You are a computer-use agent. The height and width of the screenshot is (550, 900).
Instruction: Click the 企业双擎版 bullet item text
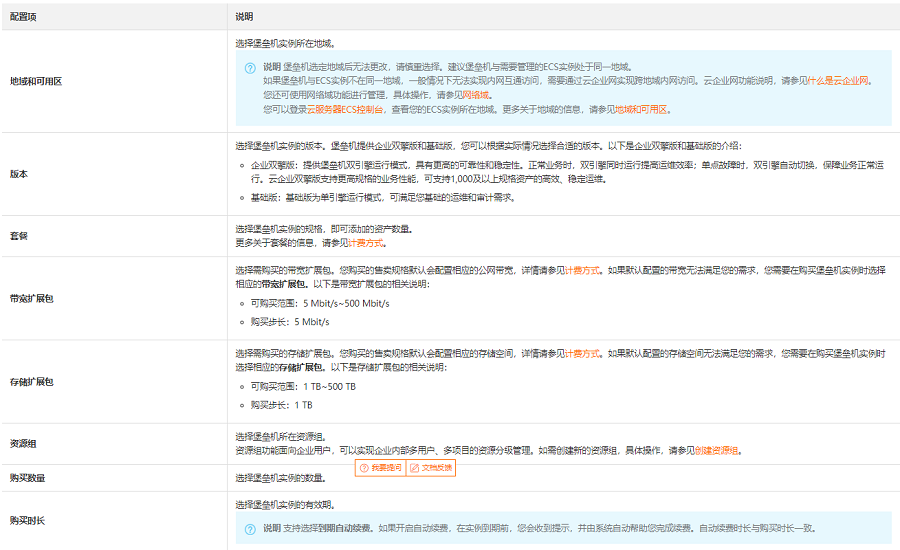(x=567, y=172)
